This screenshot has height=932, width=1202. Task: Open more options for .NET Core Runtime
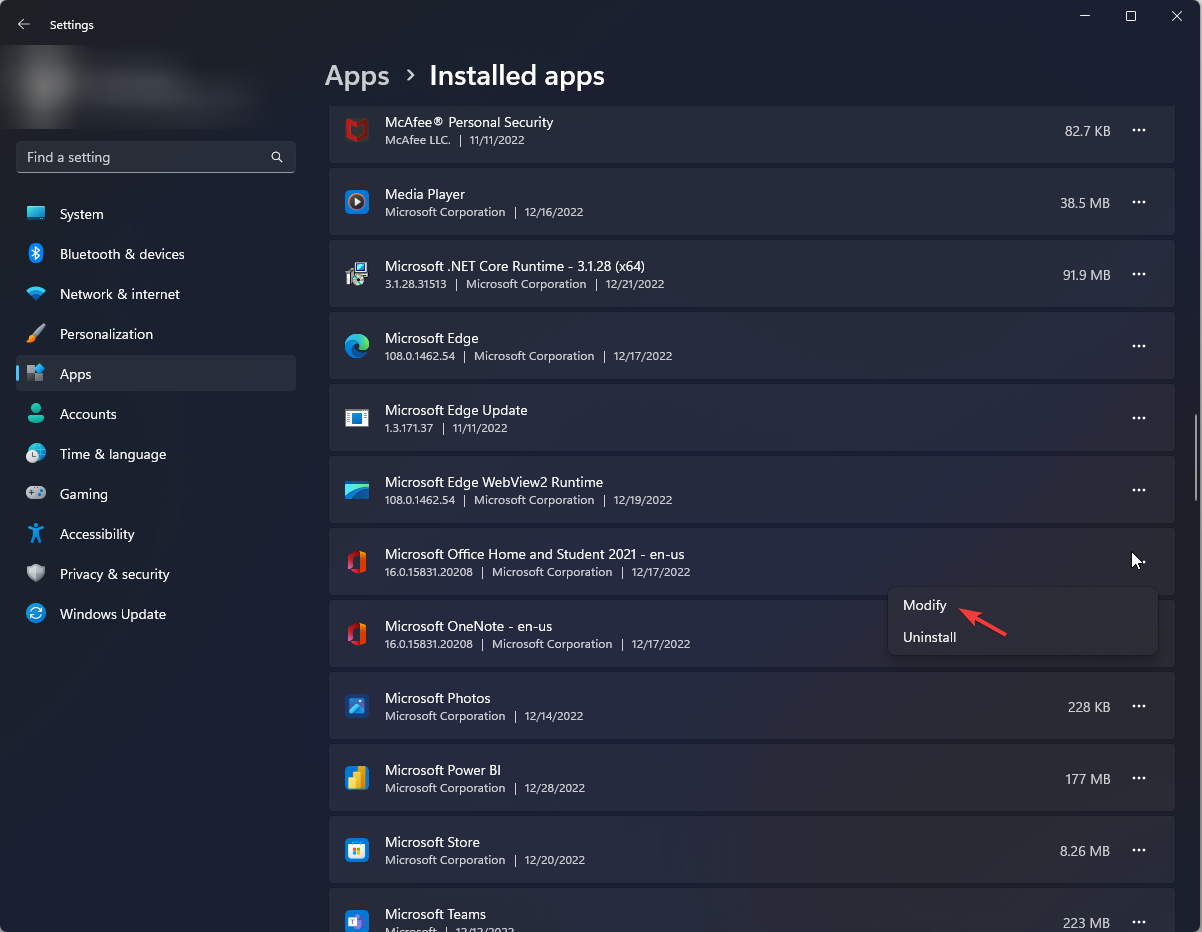pyautogui.click(x=1139, y=274)
